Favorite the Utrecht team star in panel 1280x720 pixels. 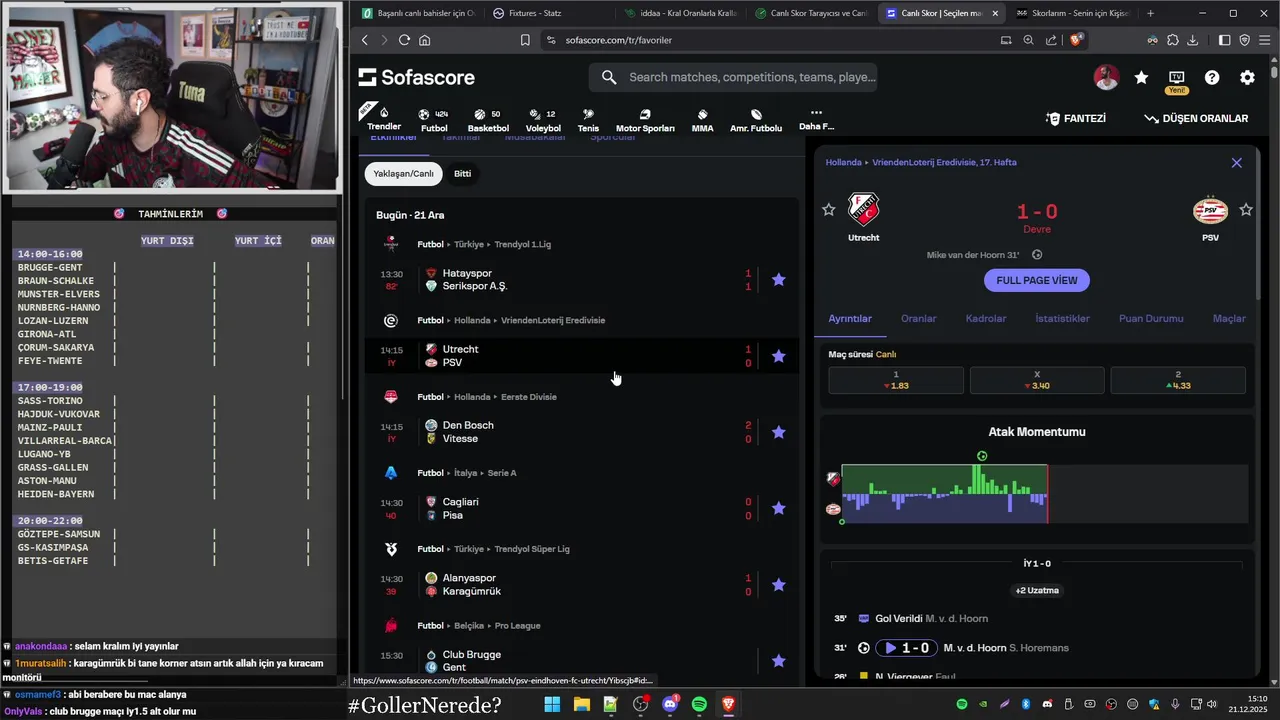click(828, 209)
